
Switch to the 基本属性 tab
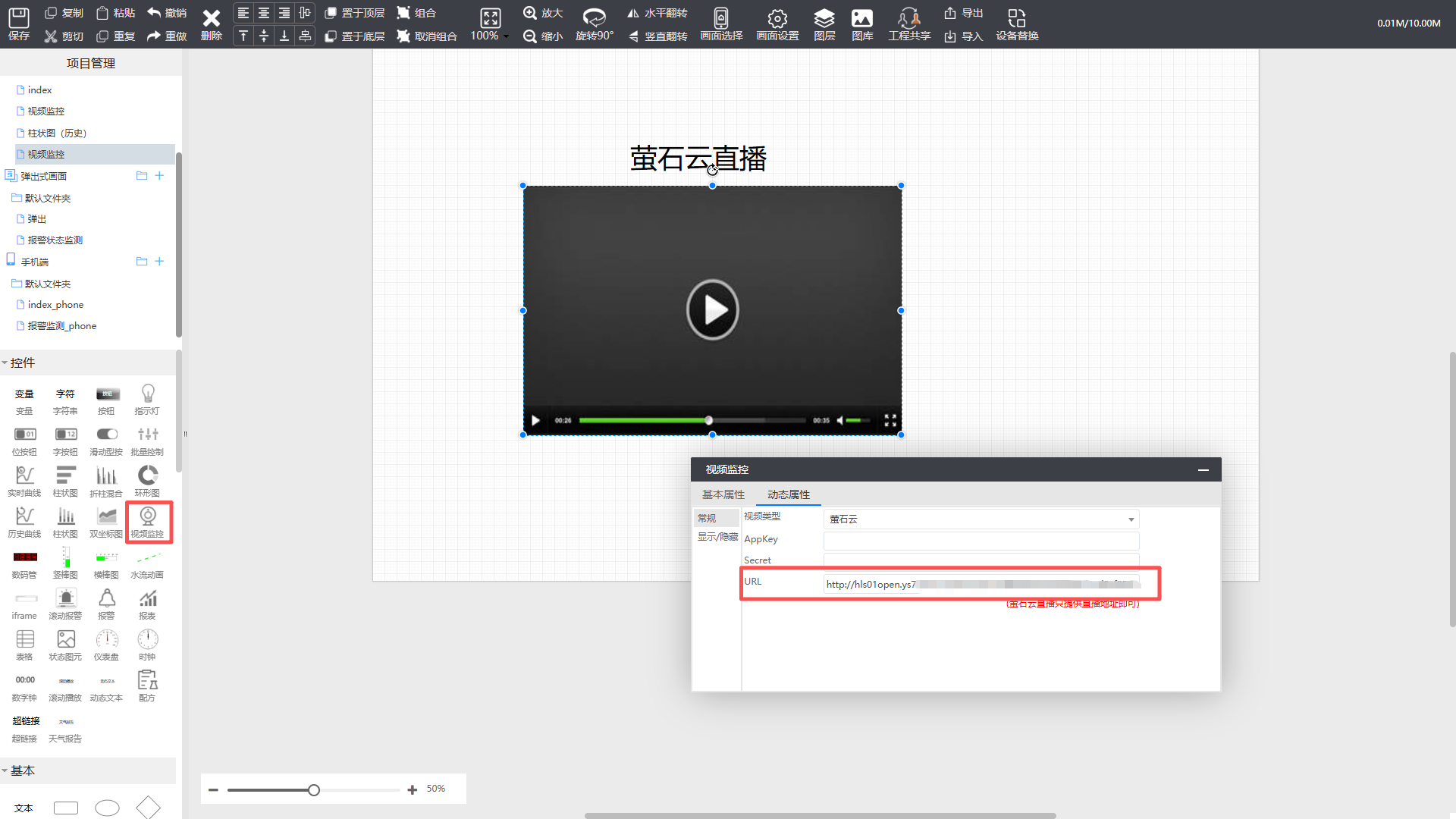tap(723, 494)
